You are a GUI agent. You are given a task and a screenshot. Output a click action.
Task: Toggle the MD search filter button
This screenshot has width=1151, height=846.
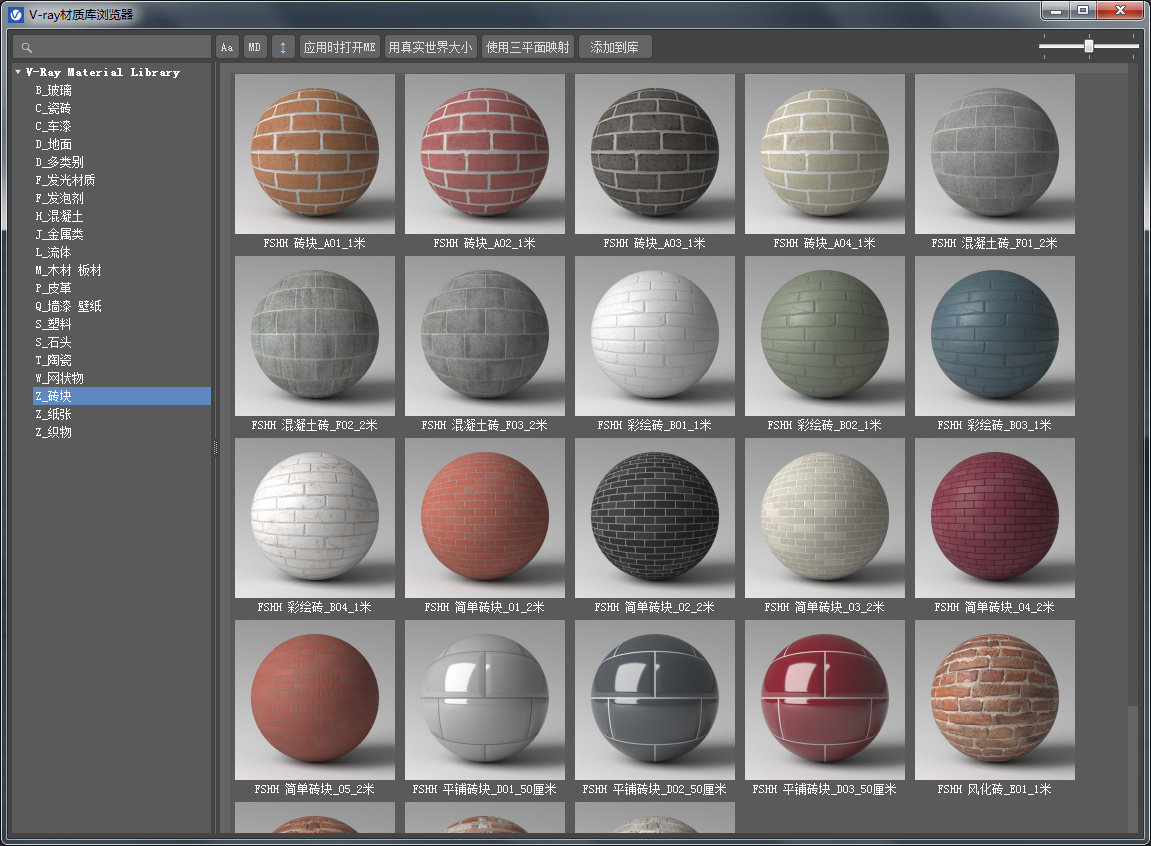[255, 47]
